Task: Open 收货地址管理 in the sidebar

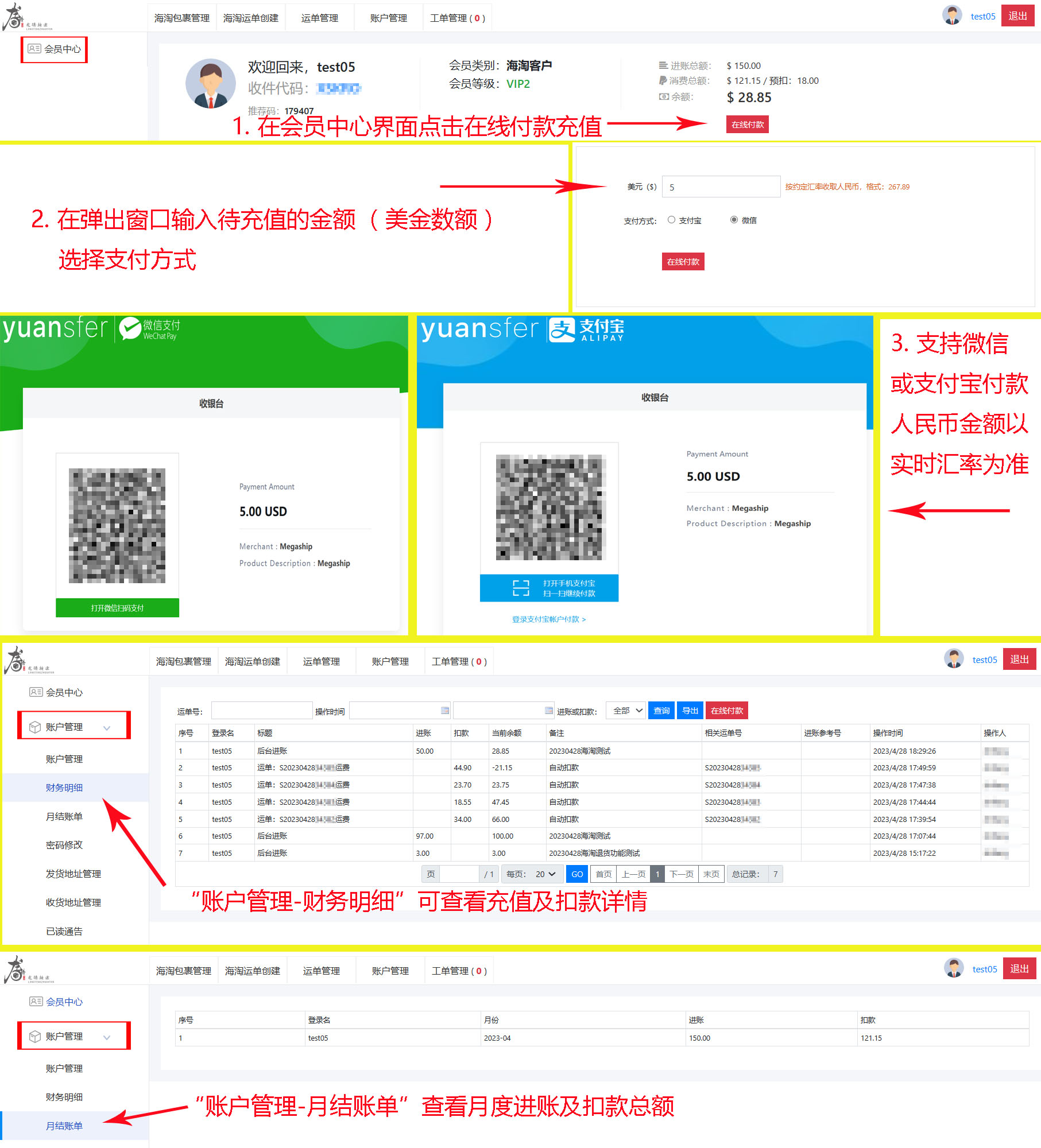Action: point(73,902)
